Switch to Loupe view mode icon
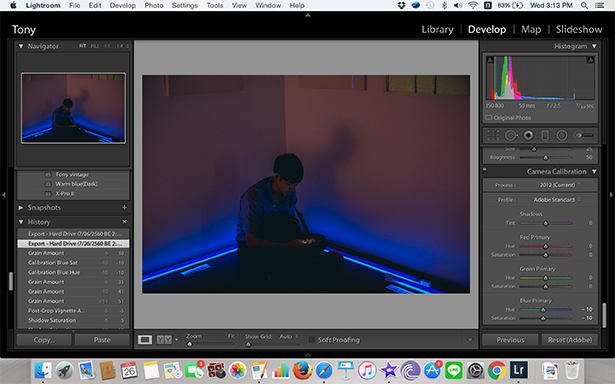 click(x=145, y=340)
